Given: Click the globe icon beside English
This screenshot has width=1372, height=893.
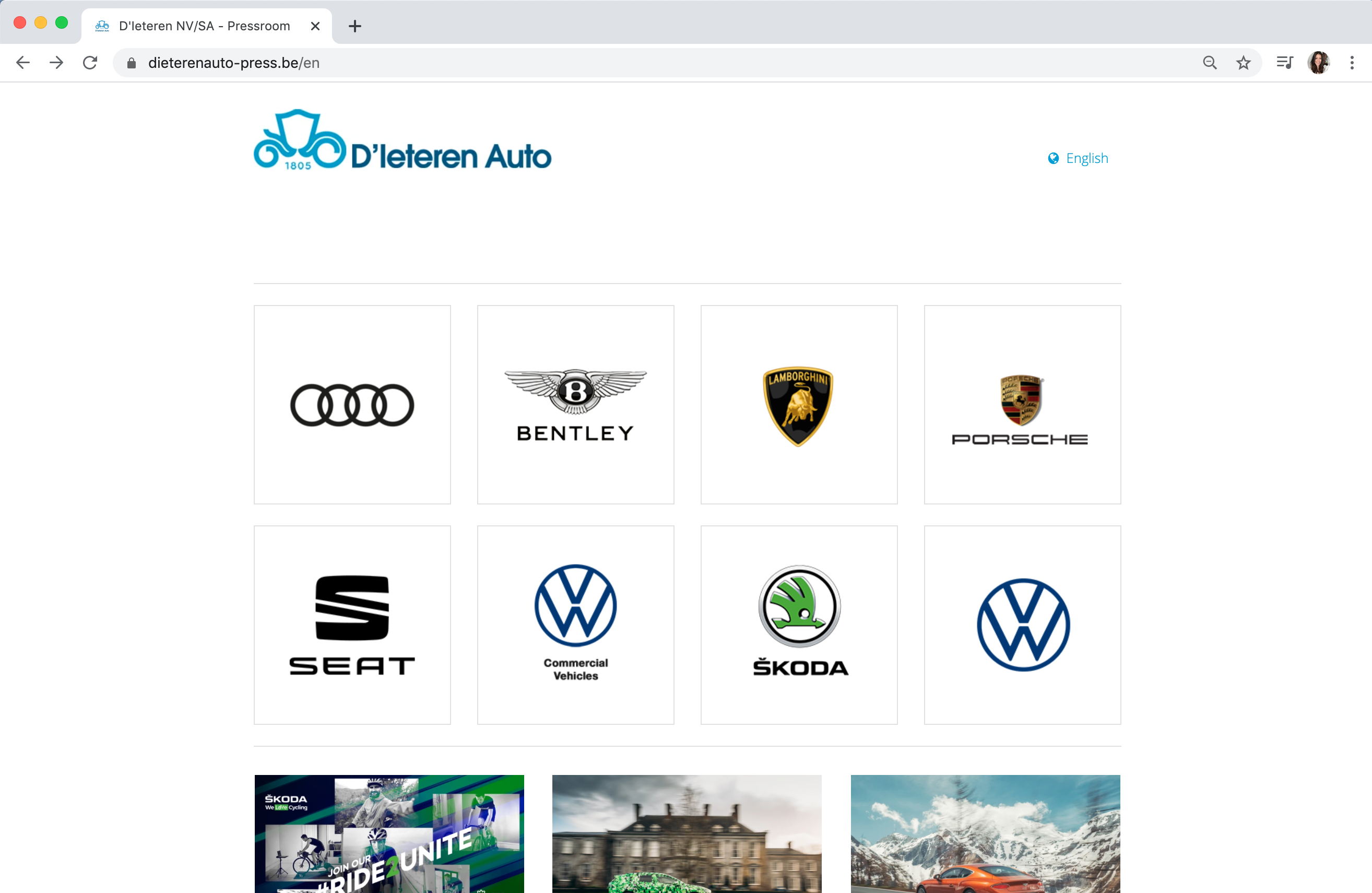Looking at the screenshot, I should (1053, 159).
